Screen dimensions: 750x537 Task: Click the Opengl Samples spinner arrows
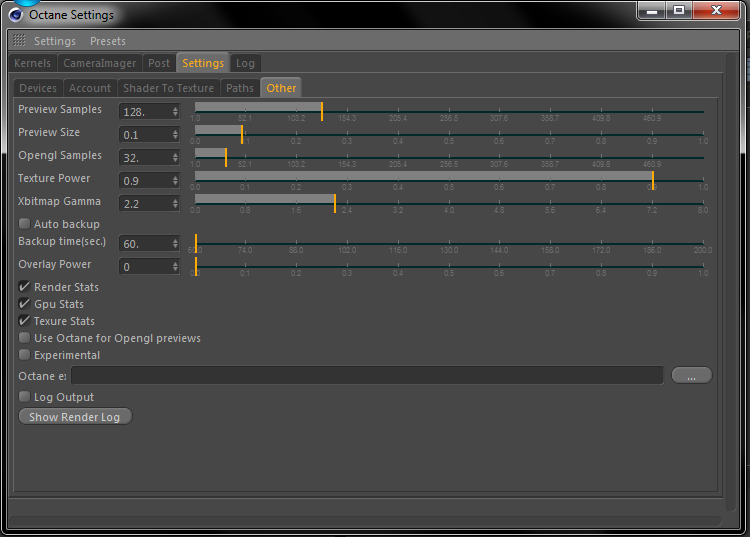(x=176, y=158)
